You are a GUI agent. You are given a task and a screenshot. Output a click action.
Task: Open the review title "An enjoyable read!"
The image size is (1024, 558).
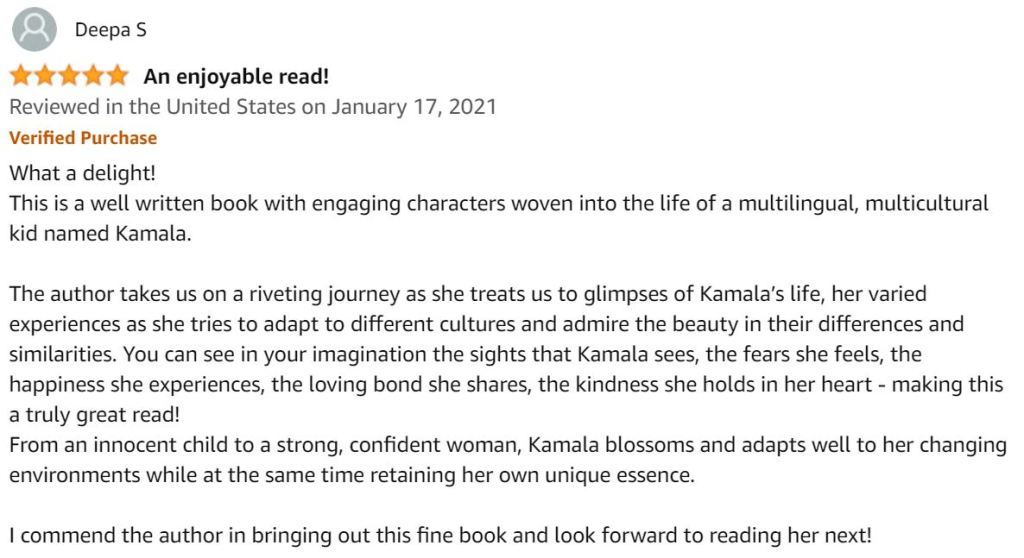(x=236, y=76)
